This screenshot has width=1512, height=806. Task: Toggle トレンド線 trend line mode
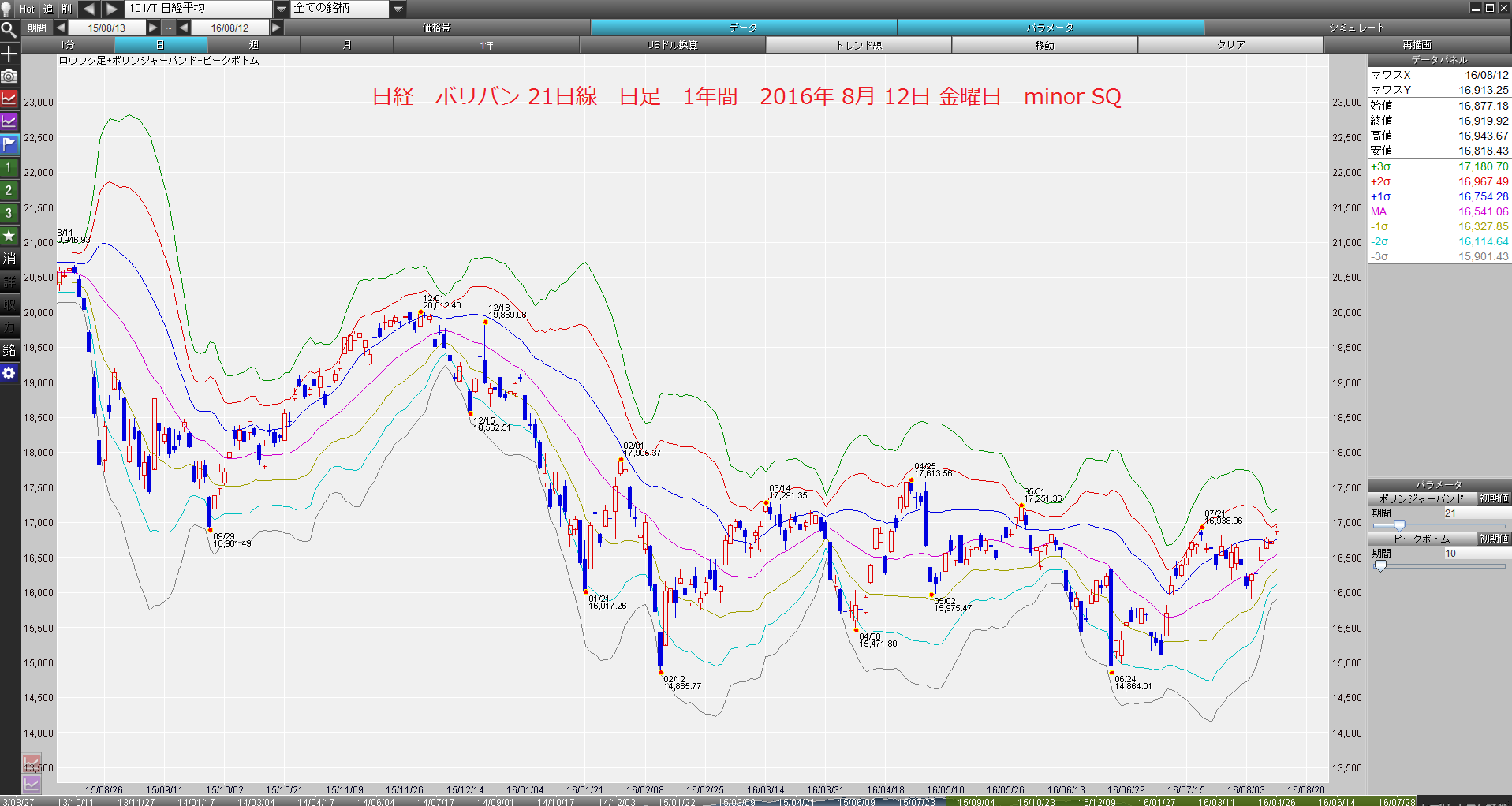click(858, 45)
